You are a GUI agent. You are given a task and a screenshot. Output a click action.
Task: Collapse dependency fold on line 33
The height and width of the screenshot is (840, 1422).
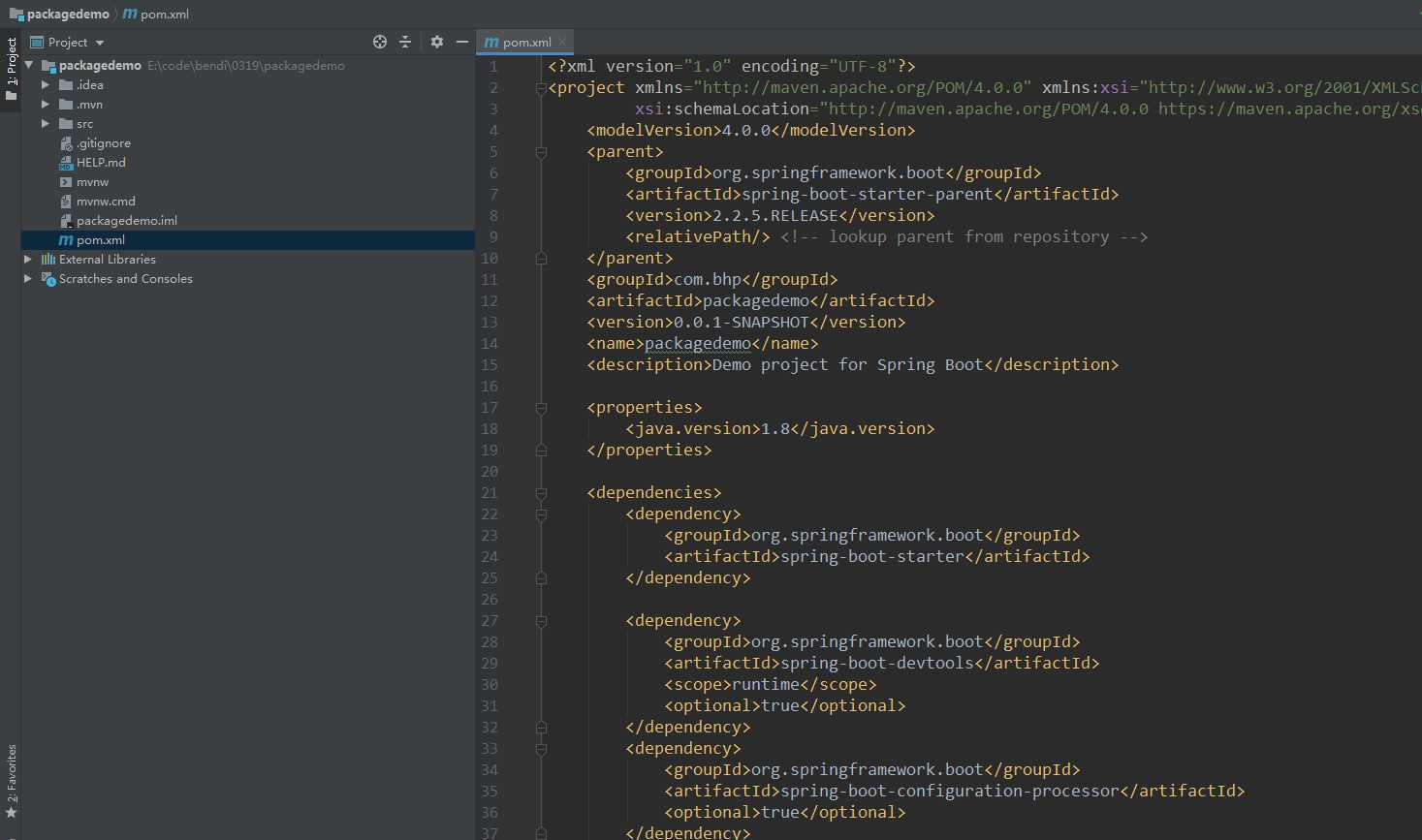point(541,749)
